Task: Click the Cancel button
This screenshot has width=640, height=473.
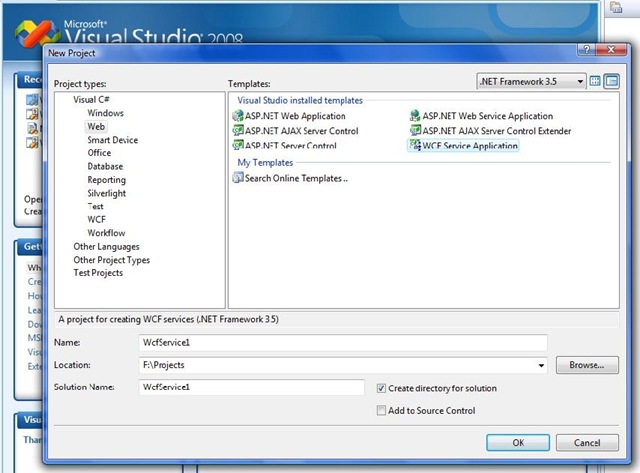Action: tap(587, 443)
